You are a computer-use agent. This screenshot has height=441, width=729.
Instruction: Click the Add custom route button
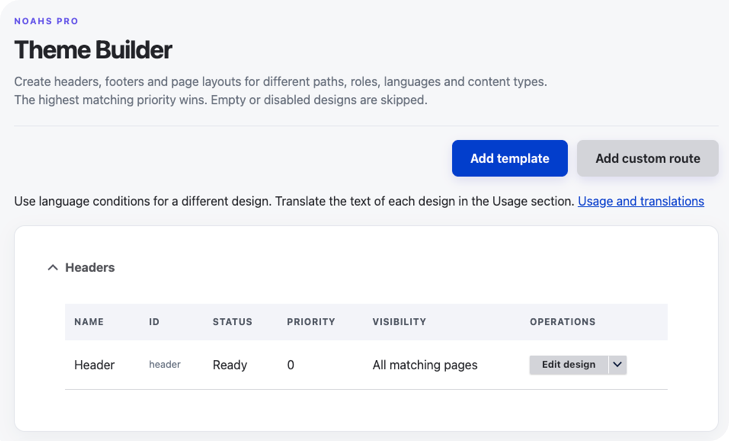coord(648,158)
